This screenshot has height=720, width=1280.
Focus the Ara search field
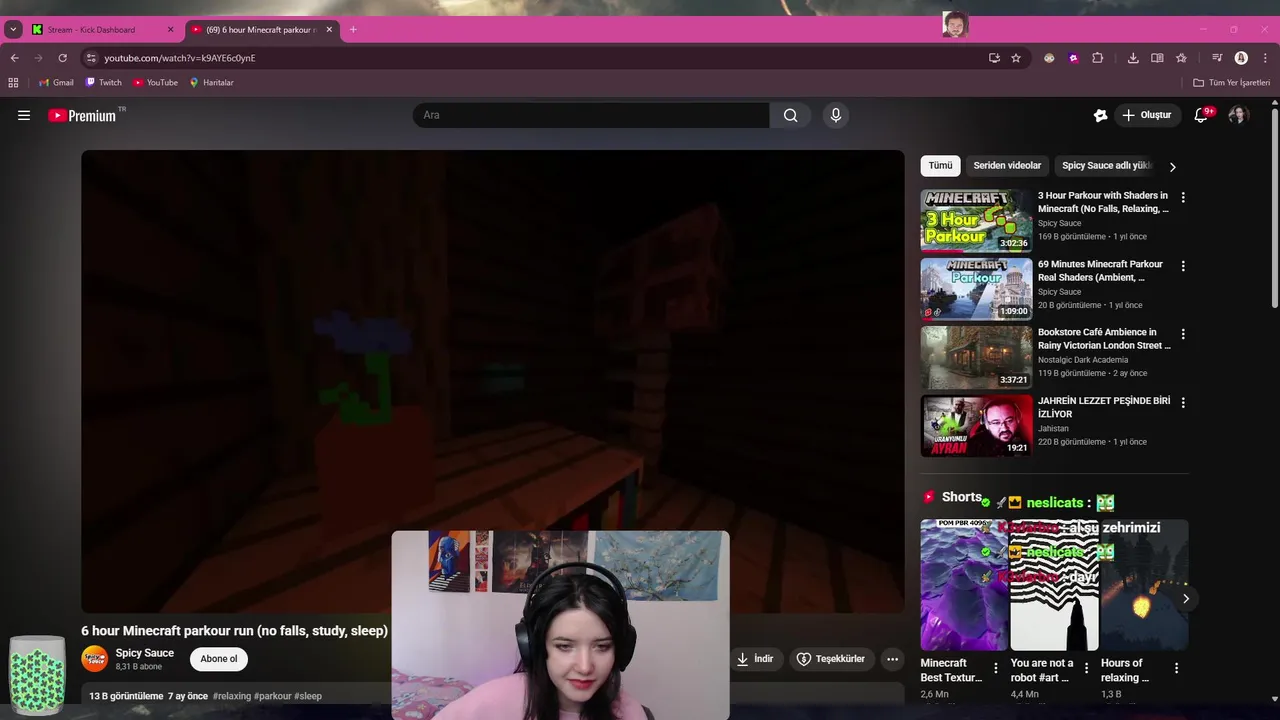(591, 115)
